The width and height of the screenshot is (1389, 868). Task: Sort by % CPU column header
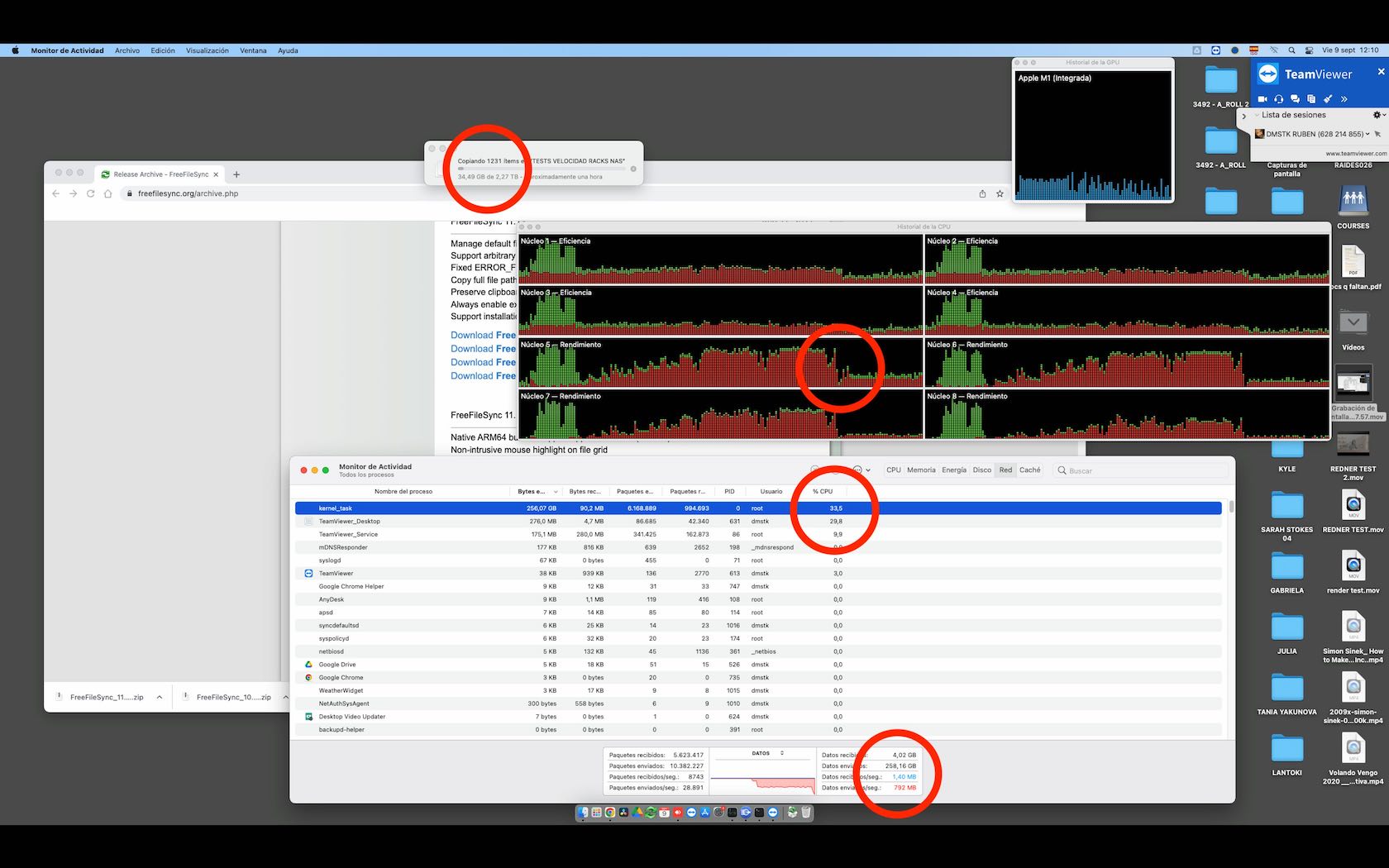coord(823,491)
